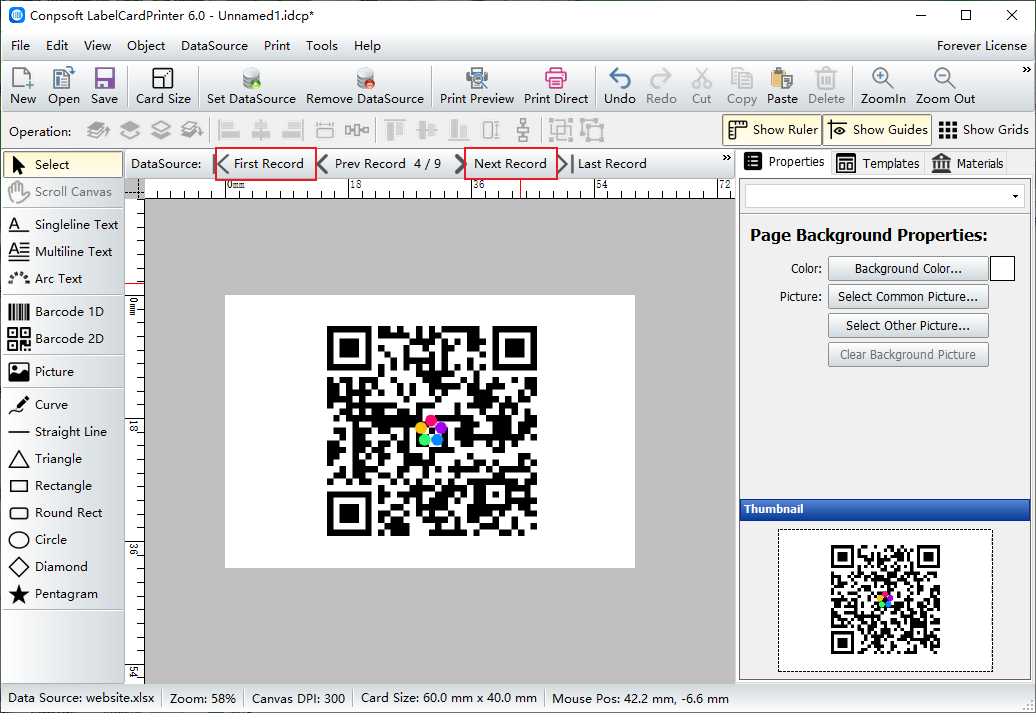This screenshot has width=1036, height=713.
Task: Expand main toolbar overflow chevron
Action: pyautogui.click(x=1027, y=69)
